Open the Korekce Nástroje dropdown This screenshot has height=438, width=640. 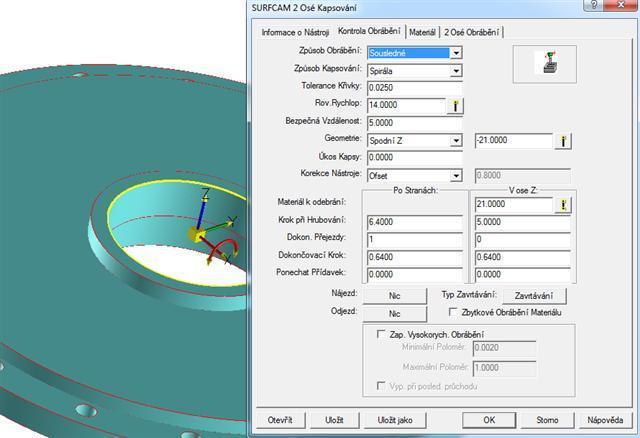pos(456,176)
